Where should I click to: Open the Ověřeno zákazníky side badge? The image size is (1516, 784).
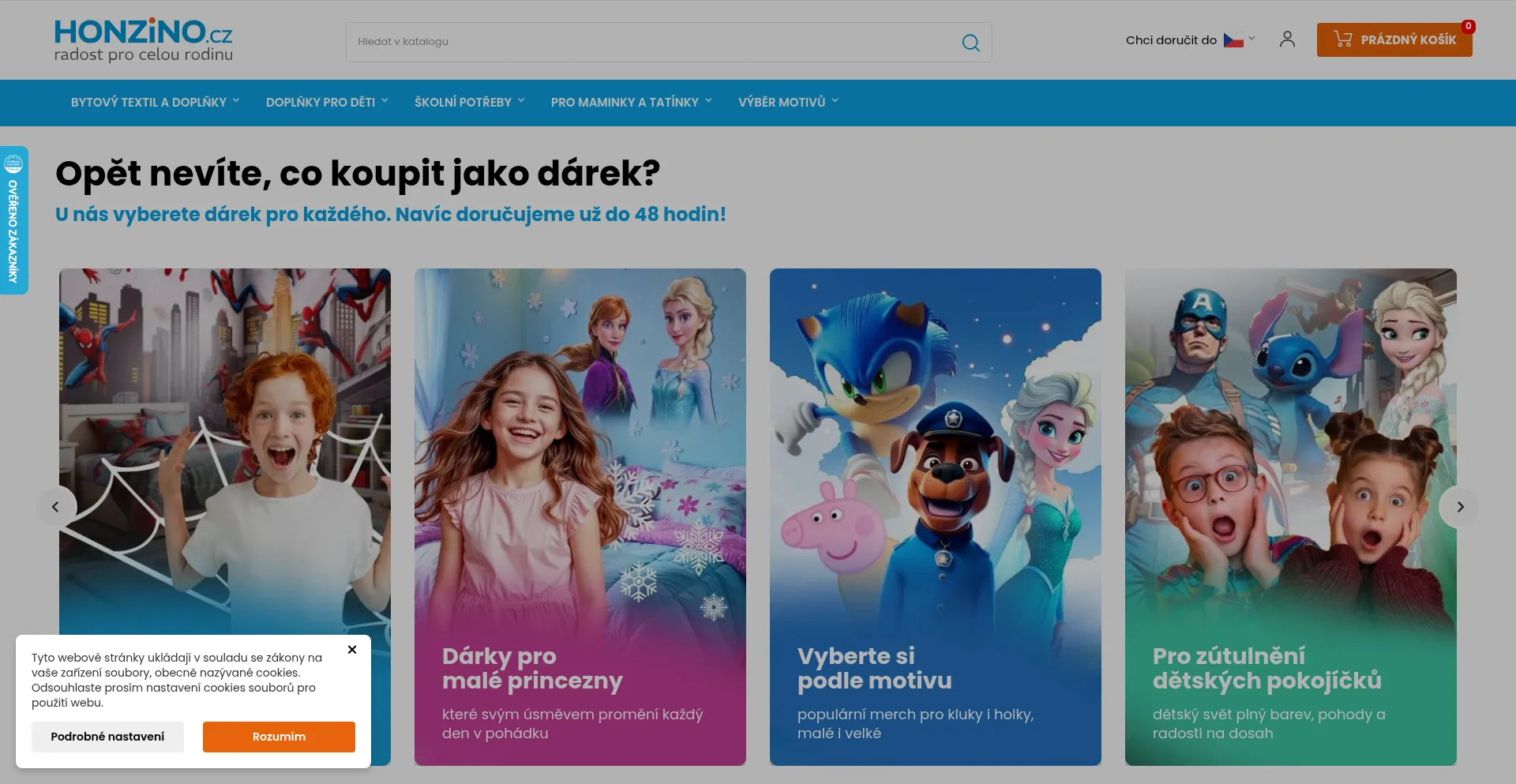[13, 220]
